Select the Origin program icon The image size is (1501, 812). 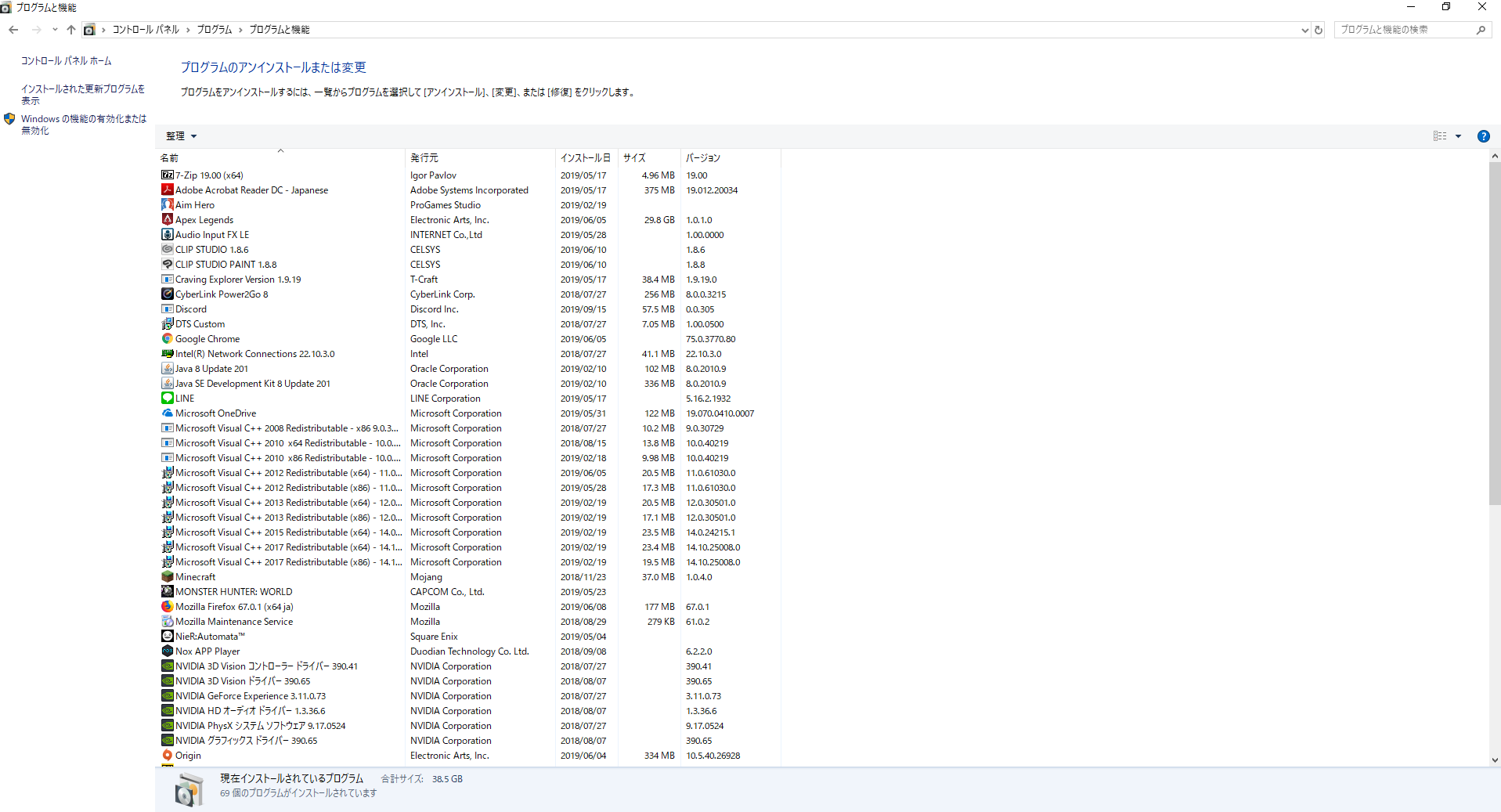[x=167, y=756]
